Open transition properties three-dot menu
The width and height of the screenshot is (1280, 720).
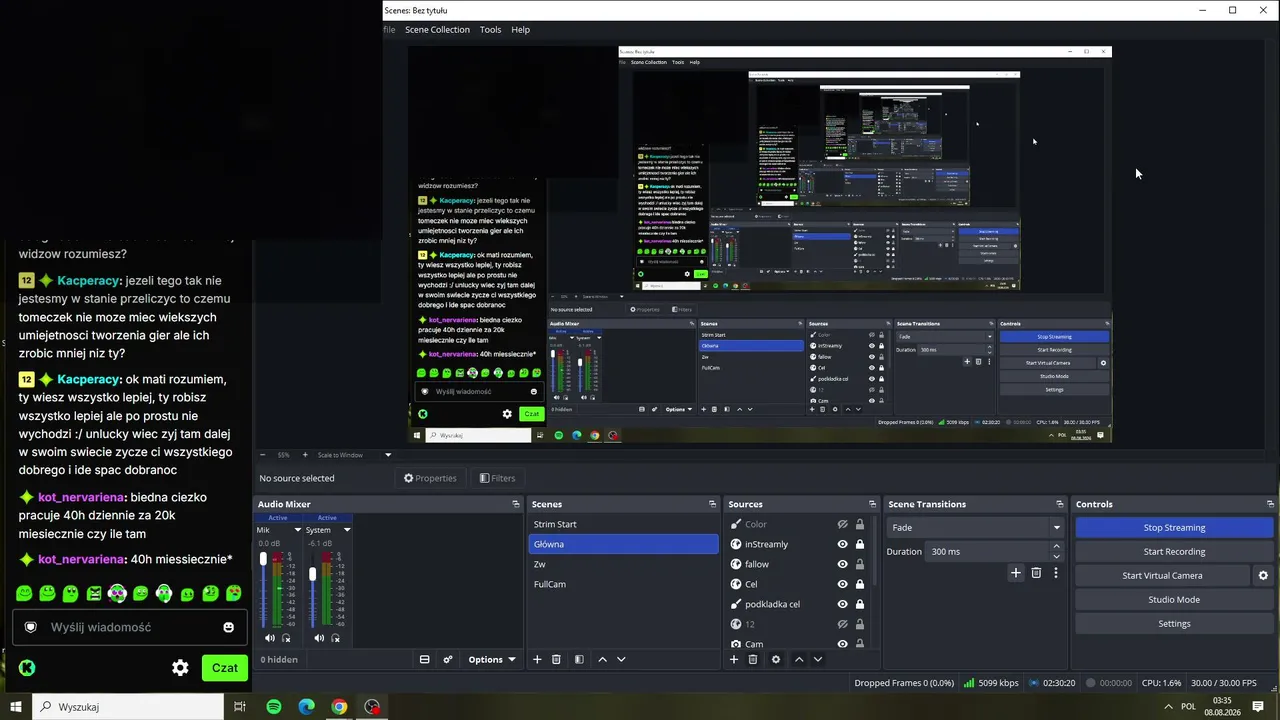1055,573
